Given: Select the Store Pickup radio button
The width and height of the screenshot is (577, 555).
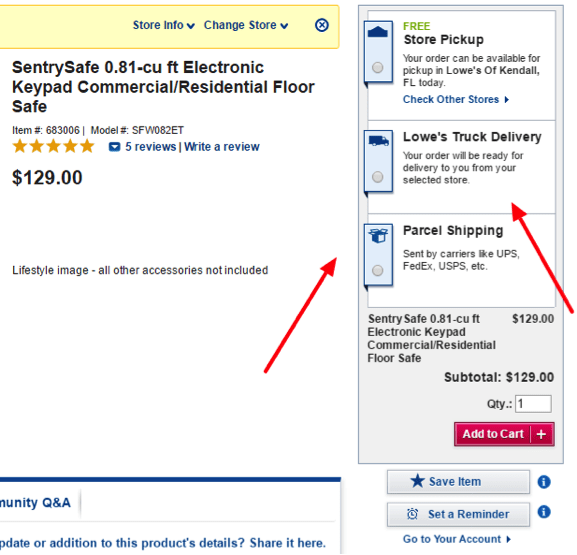Looking at the screenshot, I should pos(378,67).
